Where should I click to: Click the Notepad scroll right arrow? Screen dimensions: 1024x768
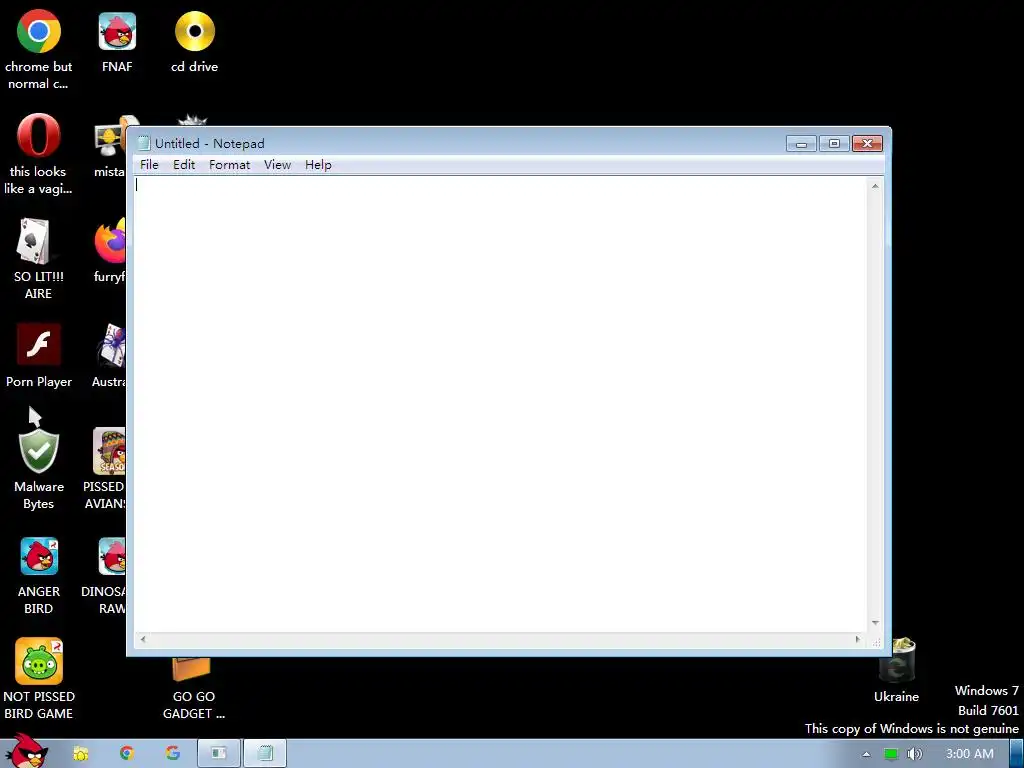858,639
